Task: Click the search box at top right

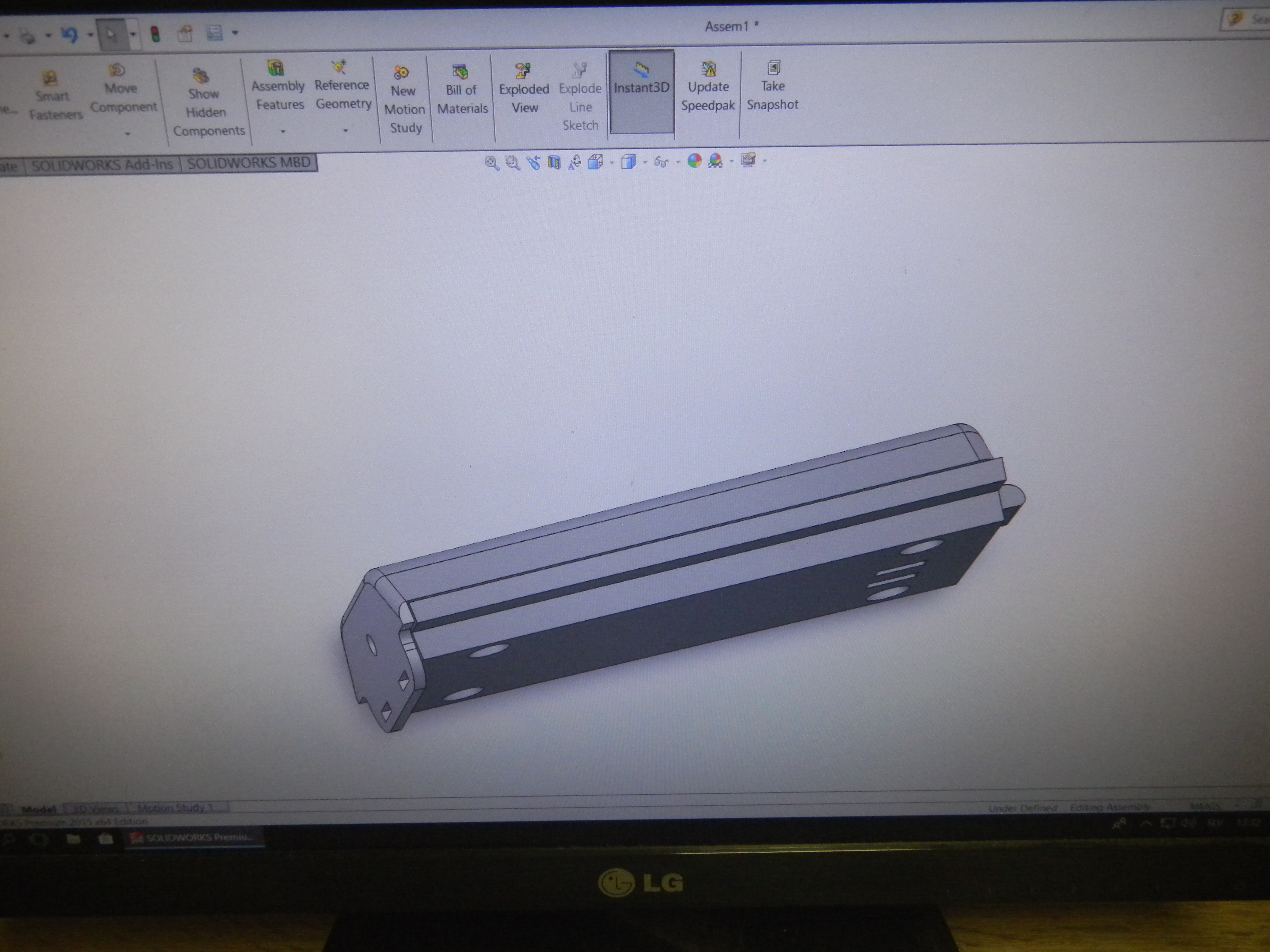Action: point(1246,19)
